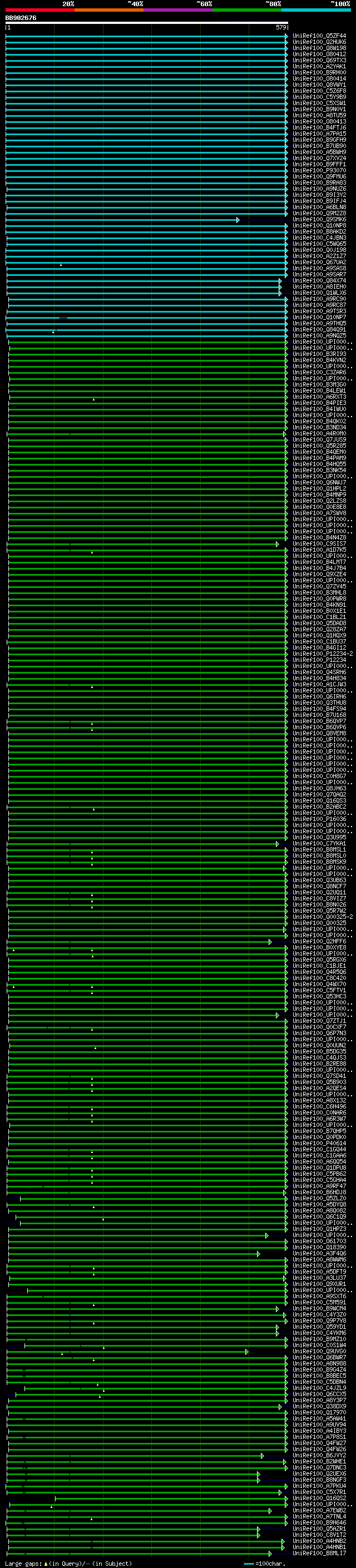Select the UniRef100_Q0CXF7 label
Screen dimensions: 356x1568
pyautogui.click(x=319, y=1027)
